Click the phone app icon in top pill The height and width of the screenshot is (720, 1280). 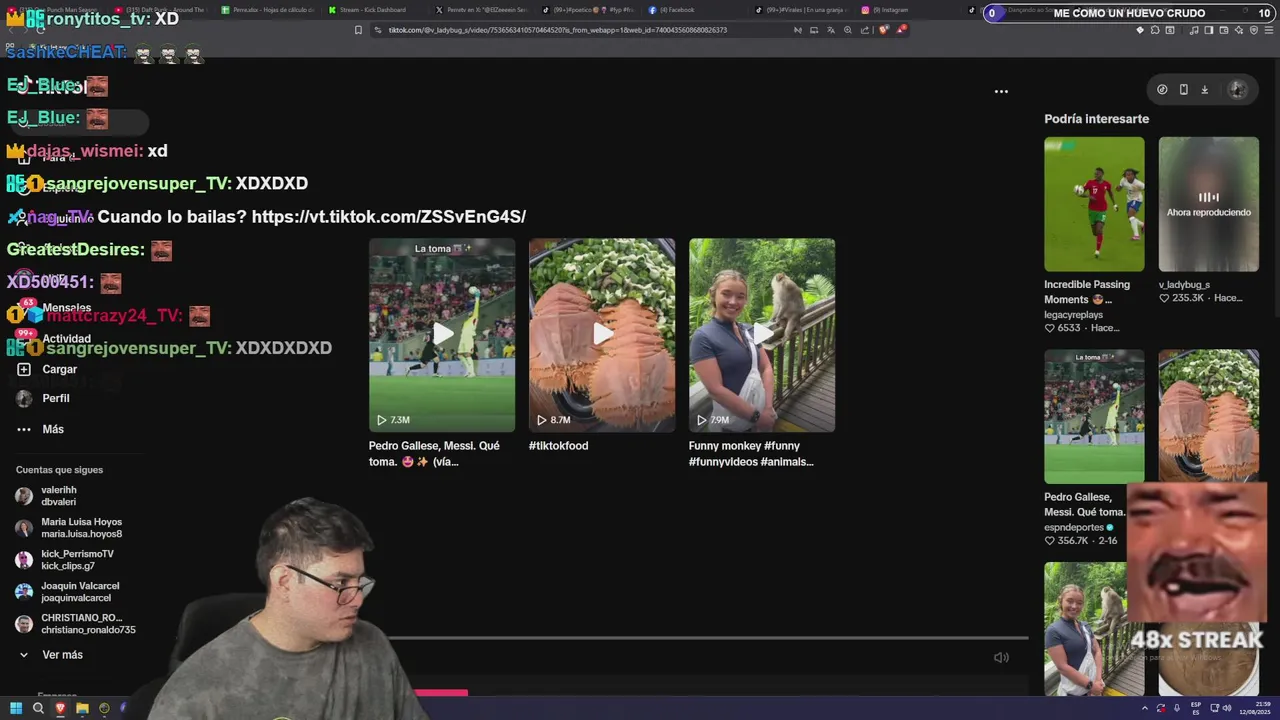coord(1183,89)
